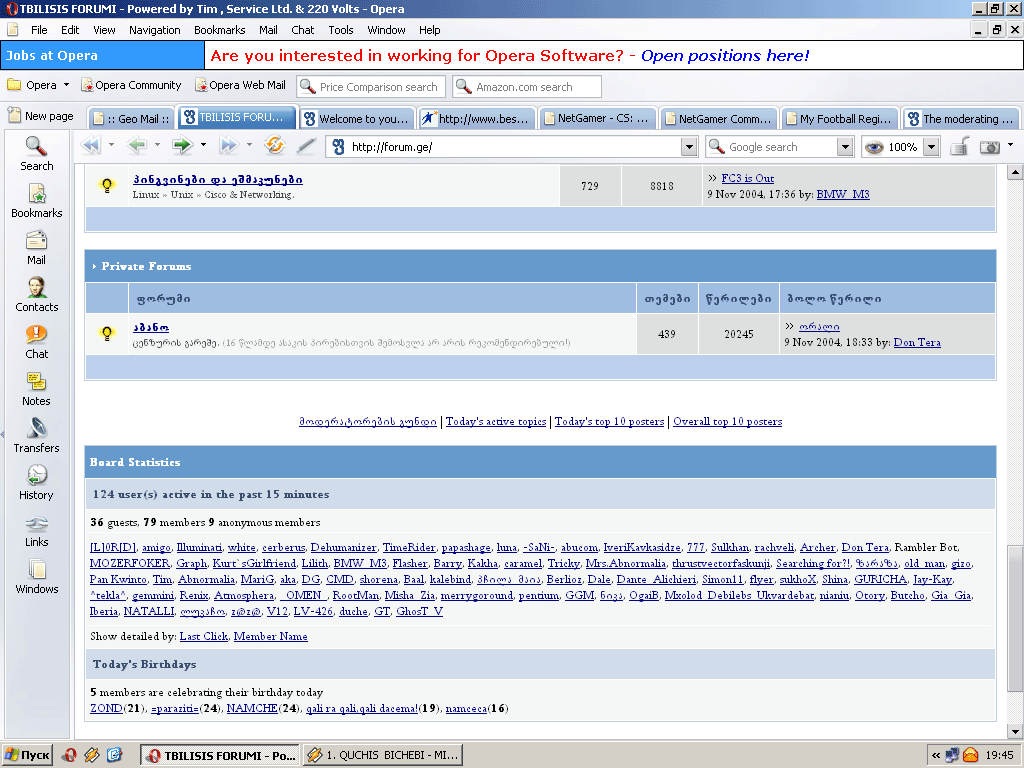Click the wand (edit) icon in toolbar
Viewport: 1024px width, 768px height.
click(x=306, y=146)
